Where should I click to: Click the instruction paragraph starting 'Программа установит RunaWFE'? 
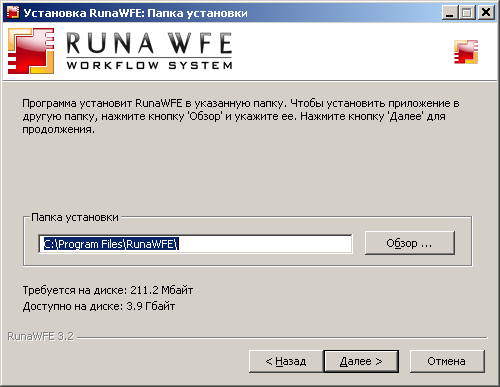[241, 116]
